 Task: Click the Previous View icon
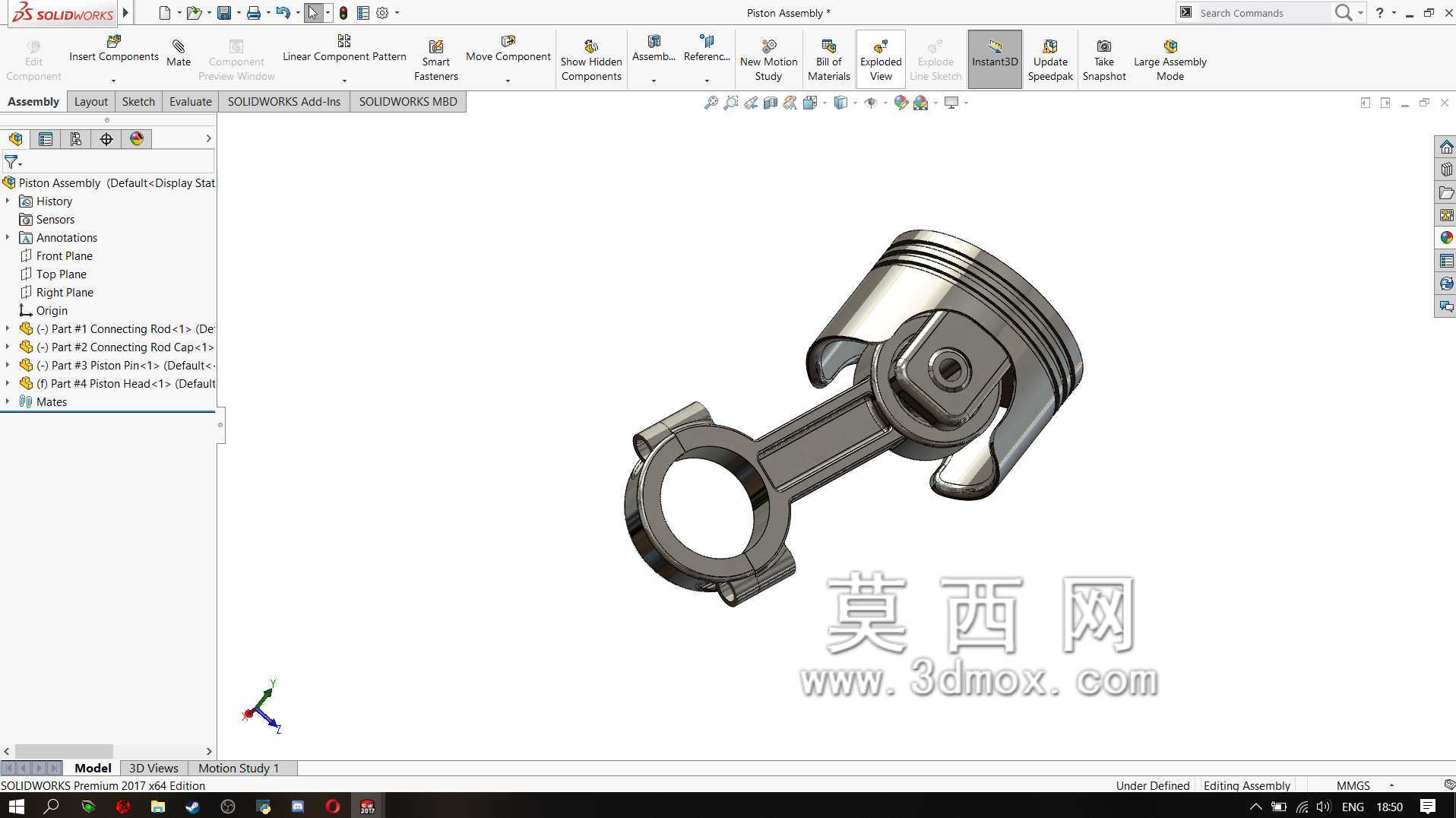click(750, 103)
